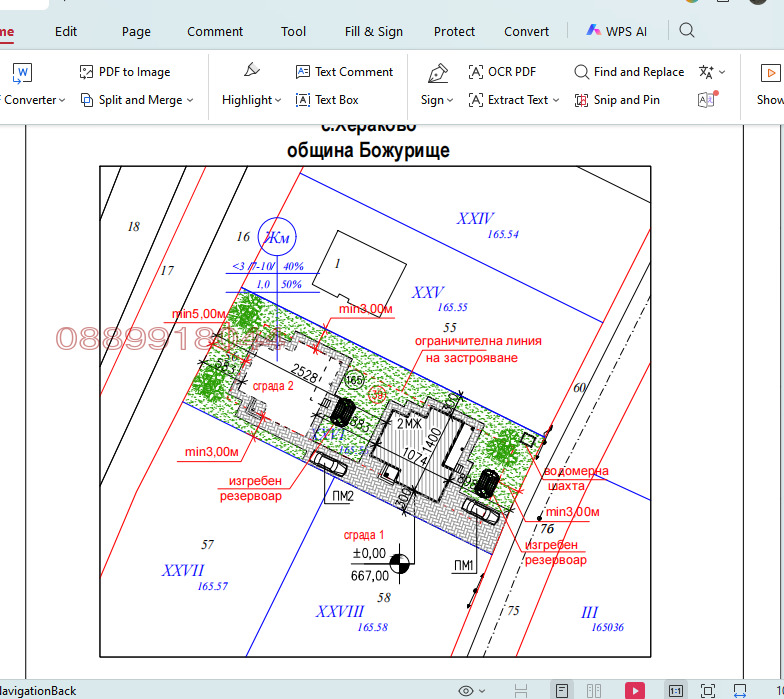
Task: Fit the page to window
Action: coord(708,691)
